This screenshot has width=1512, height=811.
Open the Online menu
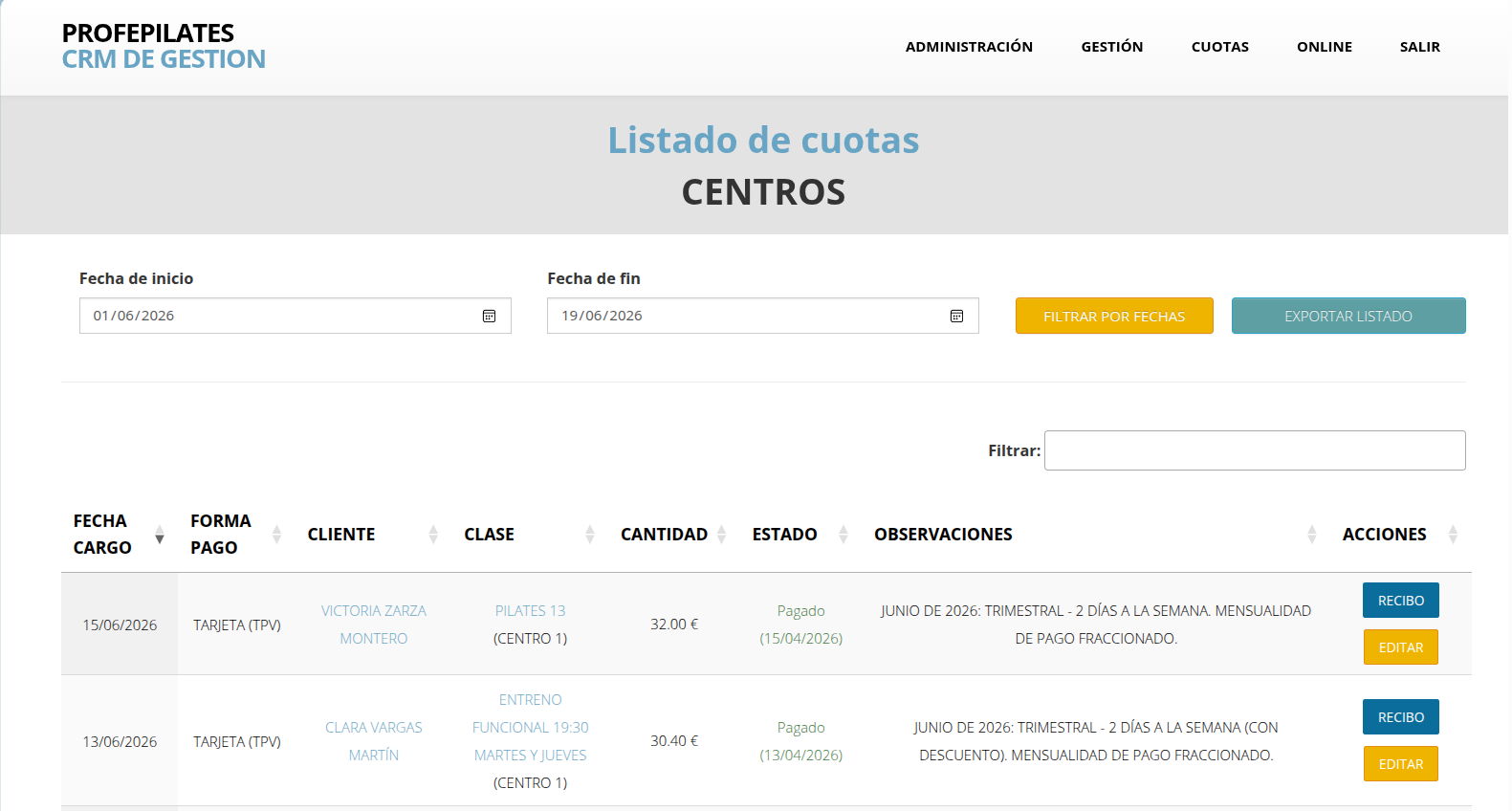point(1324,47)
